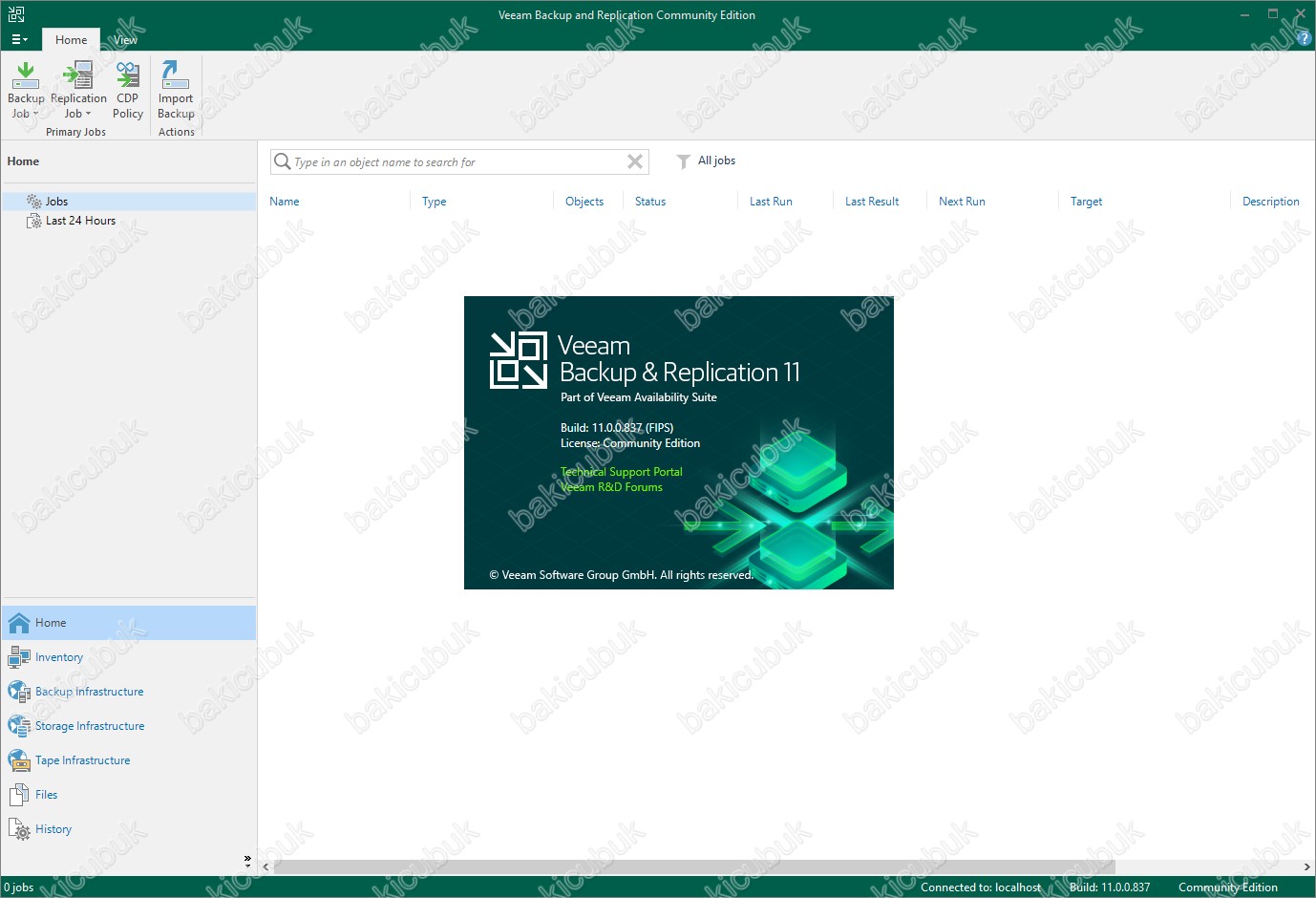Click the Jobs gear icon in tree
Image resolution: width=1316 pixels, height=898 pixels.
pyautogui.click(x=34, y=202)
